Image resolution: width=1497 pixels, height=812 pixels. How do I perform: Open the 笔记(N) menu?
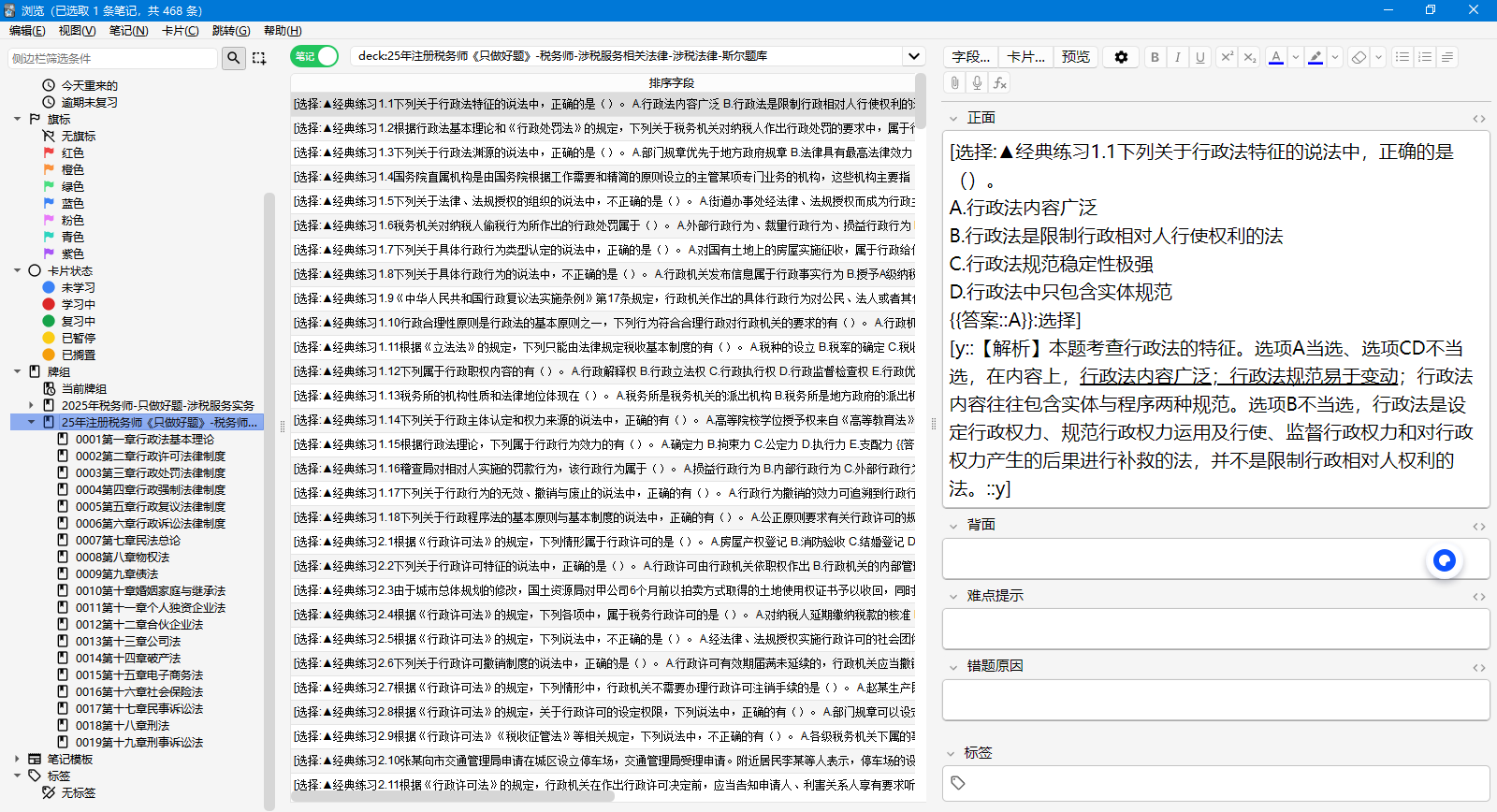click(129, 31)
